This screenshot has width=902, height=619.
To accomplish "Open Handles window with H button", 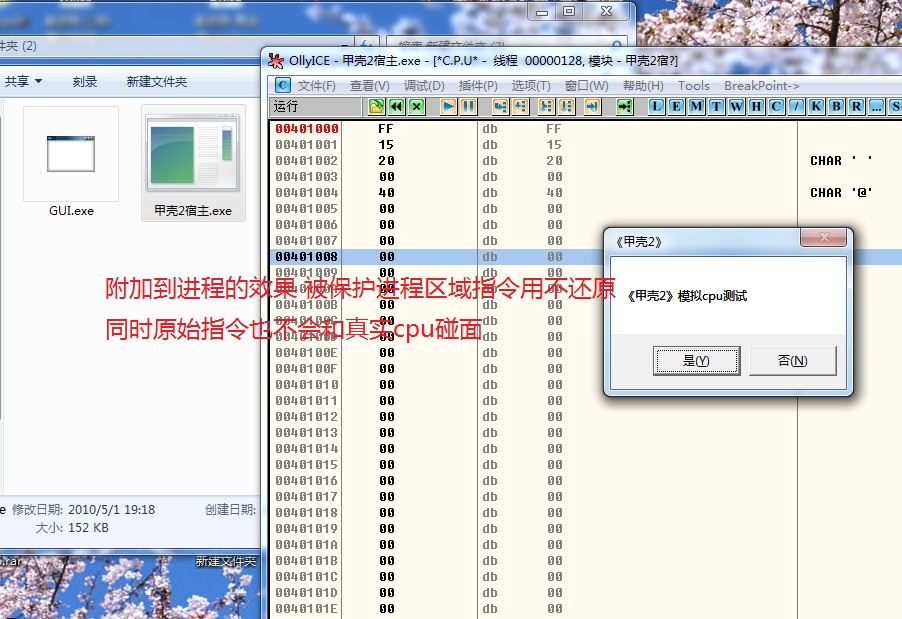I will pyautogui.click(x=756, y=106).
